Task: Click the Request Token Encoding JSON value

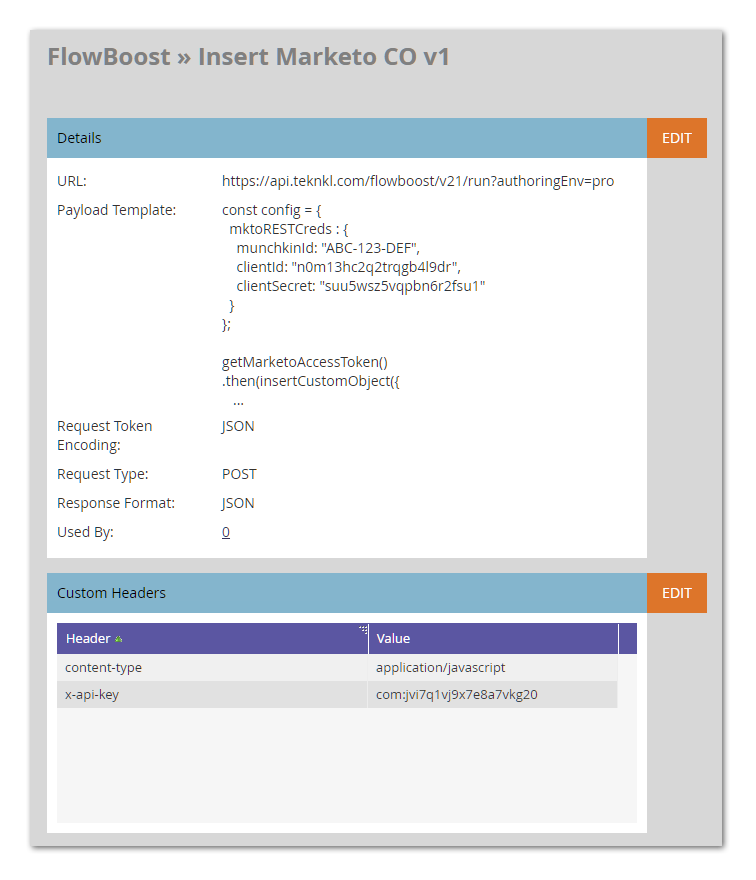Action: point(238,427)
